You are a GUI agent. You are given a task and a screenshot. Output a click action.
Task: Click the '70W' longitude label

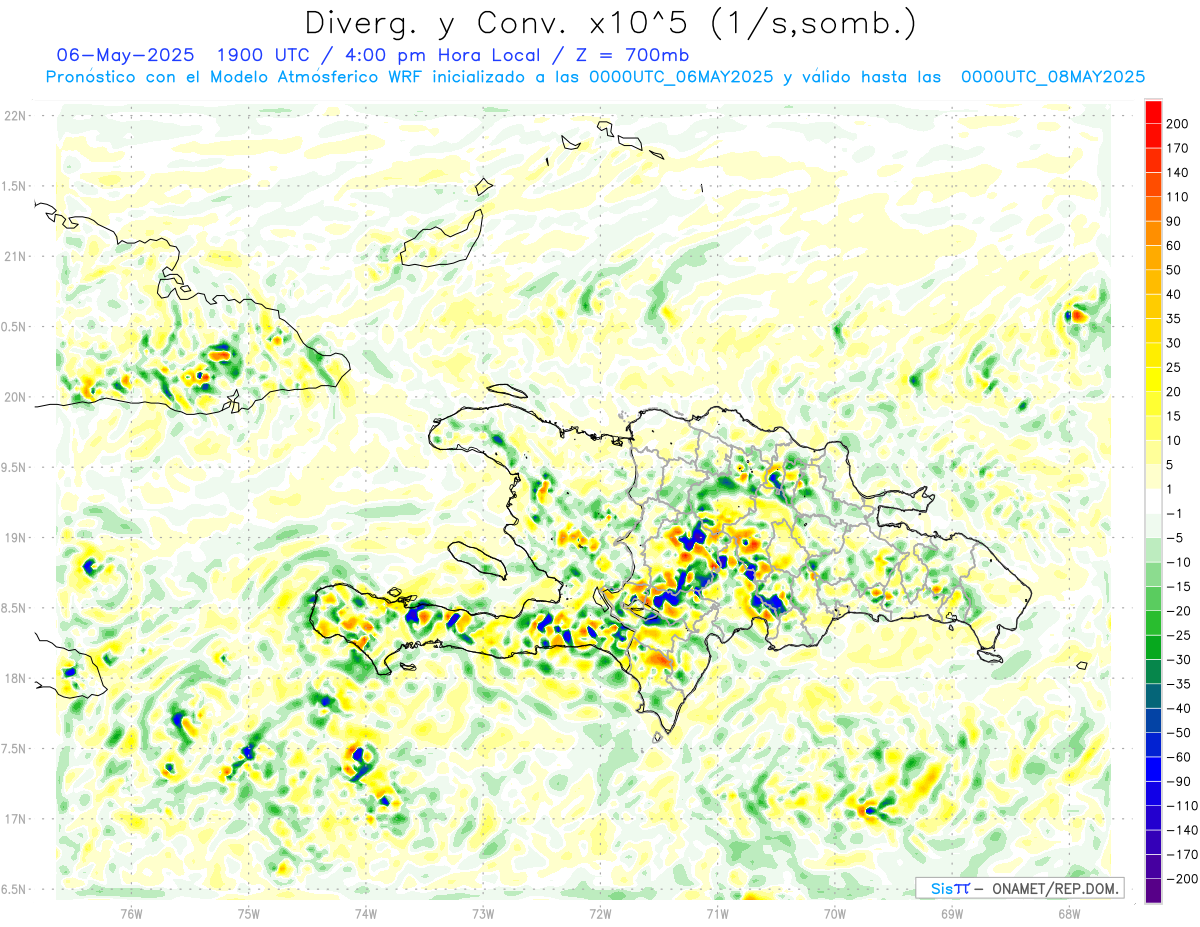[x=834, y=913]
